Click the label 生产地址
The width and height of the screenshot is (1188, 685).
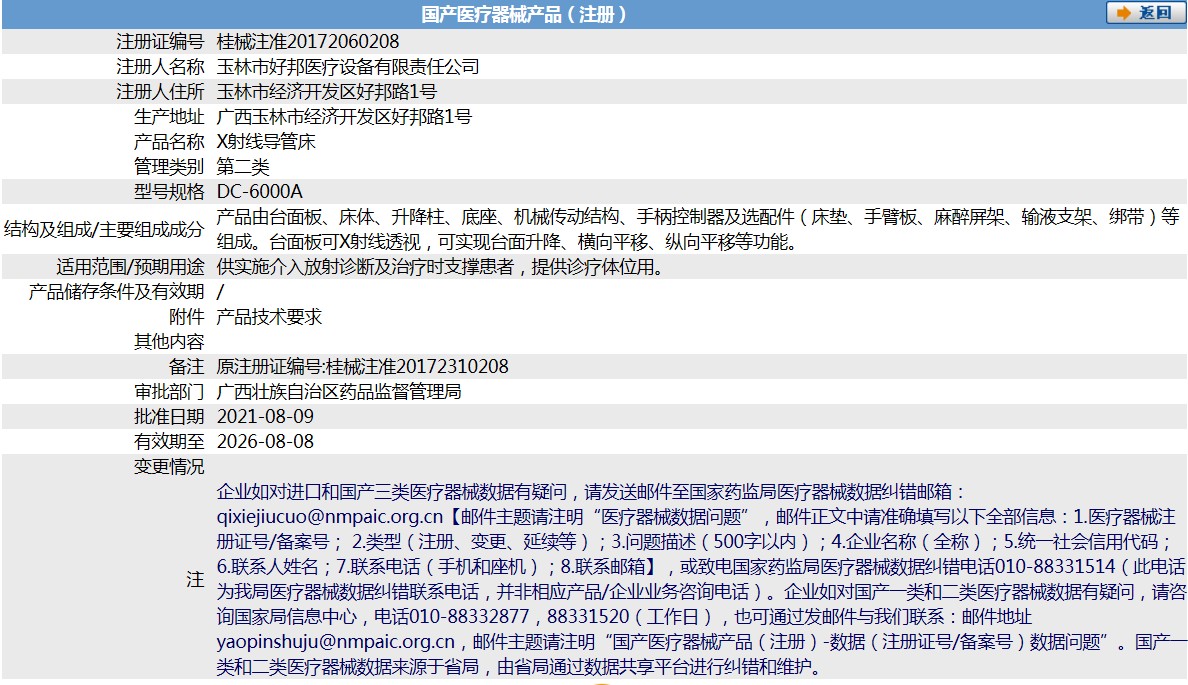click(x=169, y=117)
